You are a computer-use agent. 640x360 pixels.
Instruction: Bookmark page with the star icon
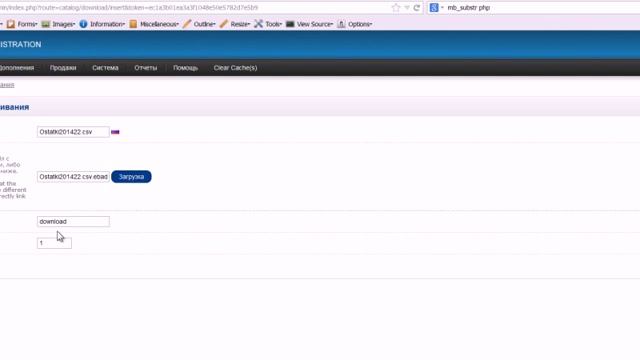(396, 7)
